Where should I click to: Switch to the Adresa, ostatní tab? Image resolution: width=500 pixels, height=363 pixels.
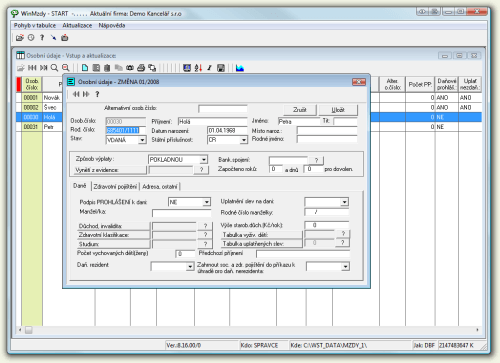pos(160,187)
